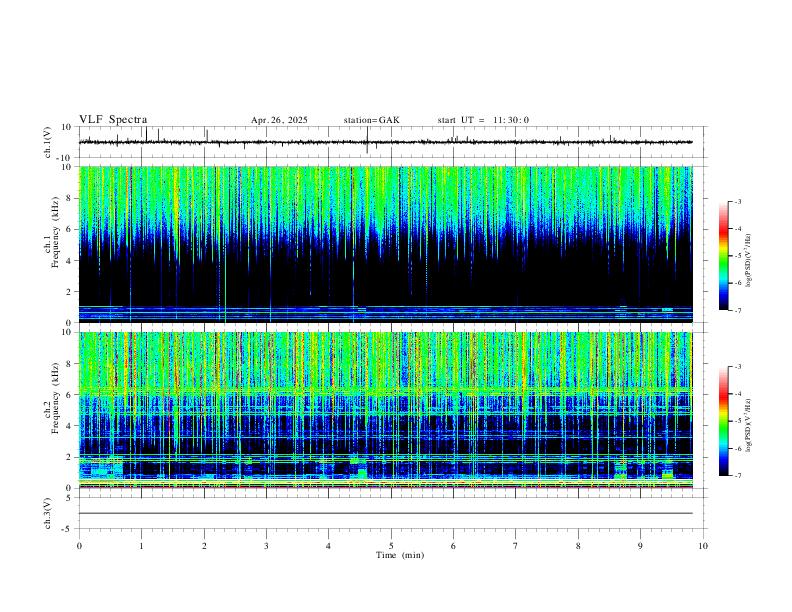
Task: Click the ch.1 voltage waveform trace
Action: [386, 142]
